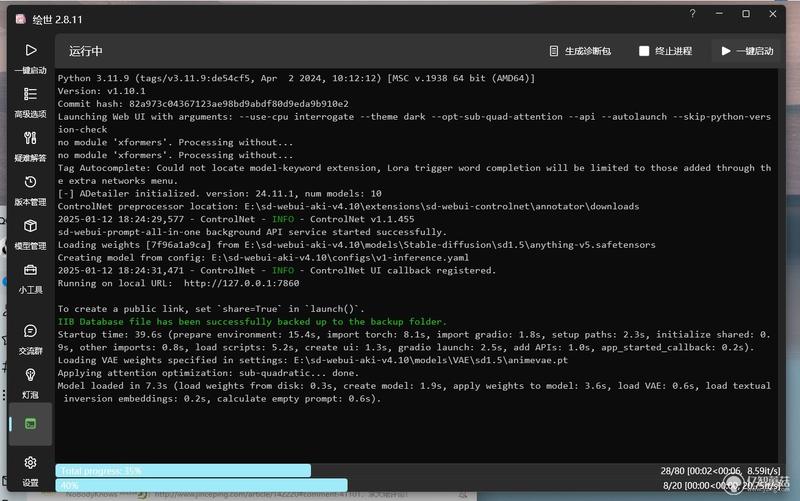Click the help question mark icon
Screen dimensions: 800x501
tap(692, 14)
